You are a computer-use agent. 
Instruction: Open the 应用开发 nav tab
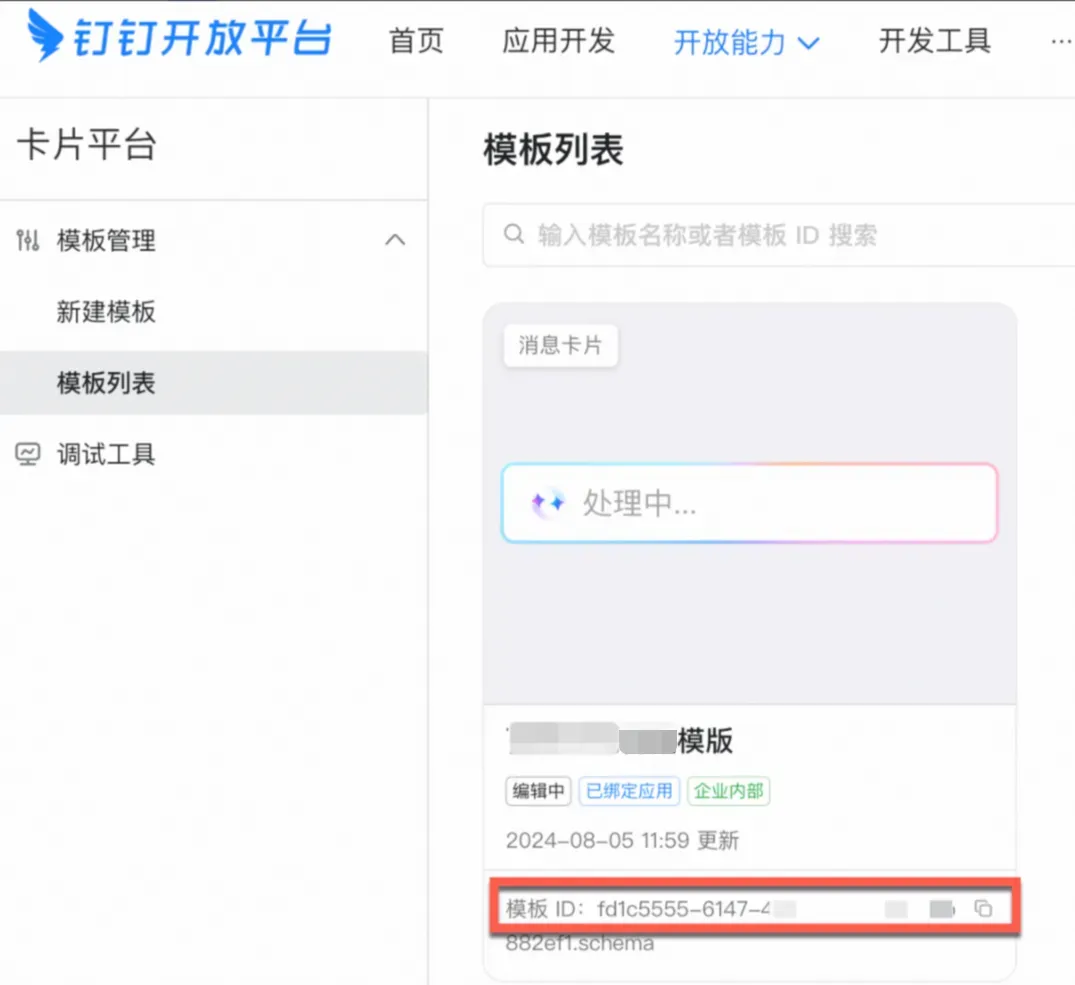(x=558, y=41)
